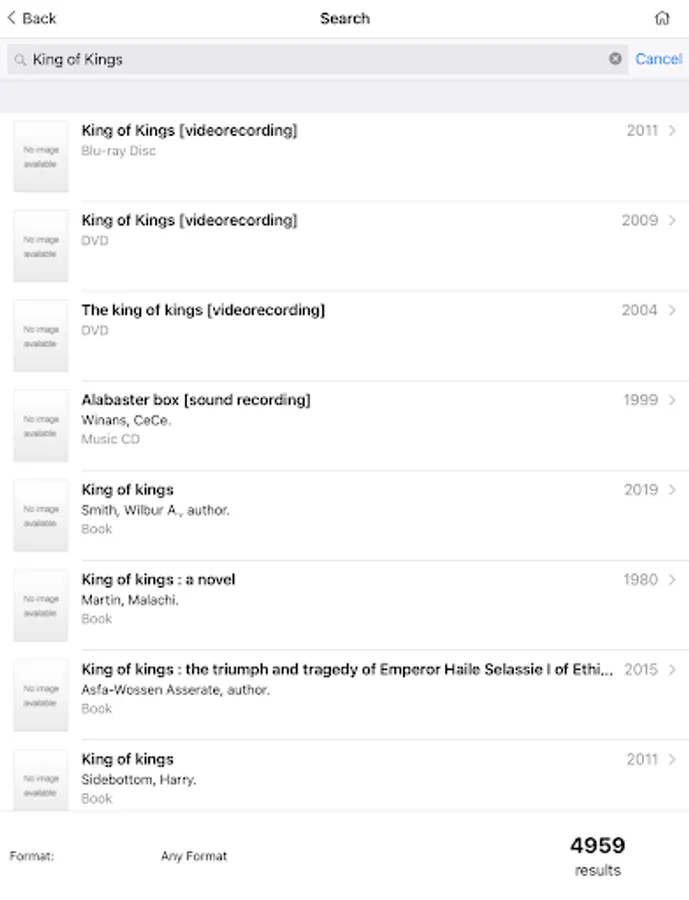
Task: Select Harry Sidebottom's King of kings
Action: [x=128, y=760]
